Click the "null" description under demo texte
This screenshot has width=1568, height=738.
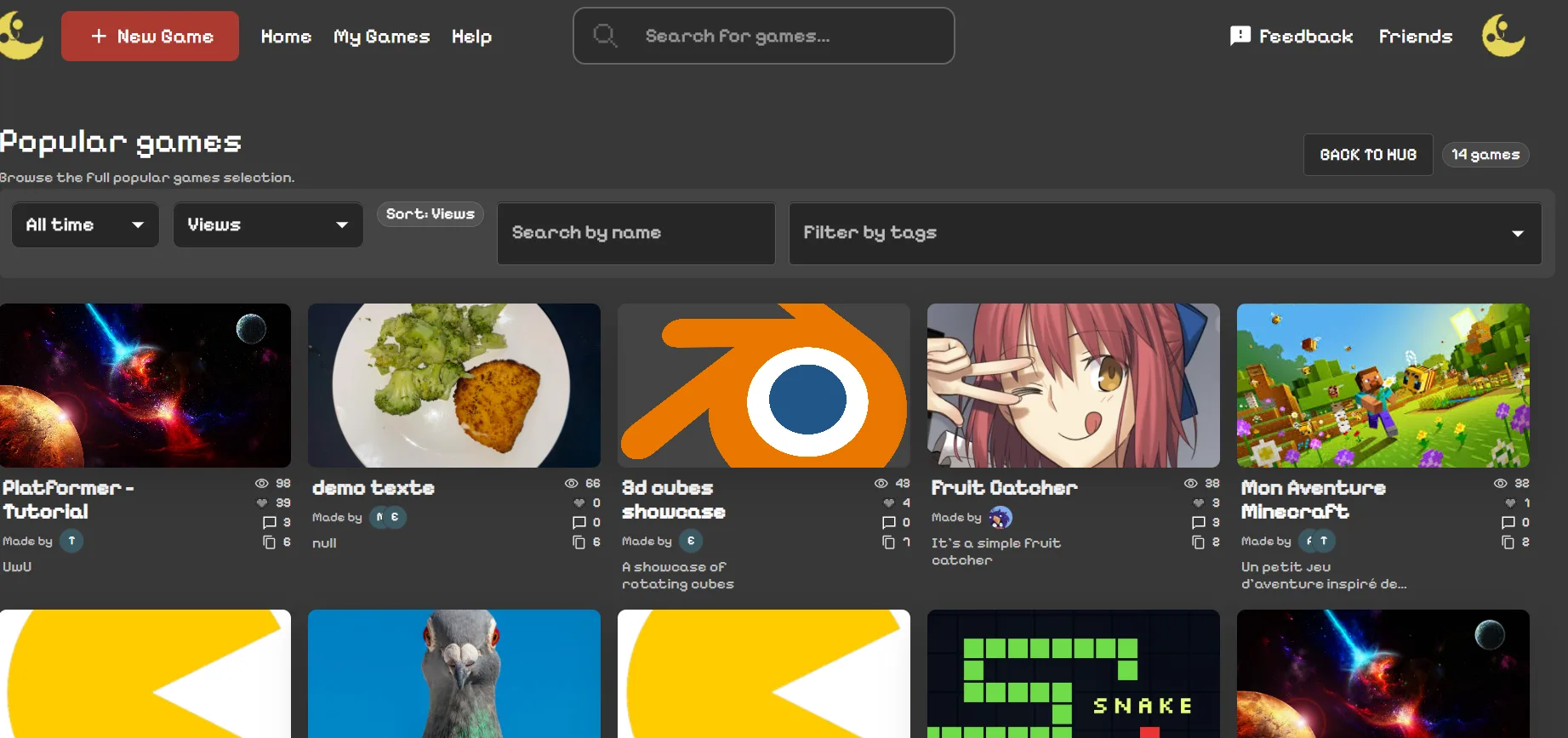click(324, 542)
